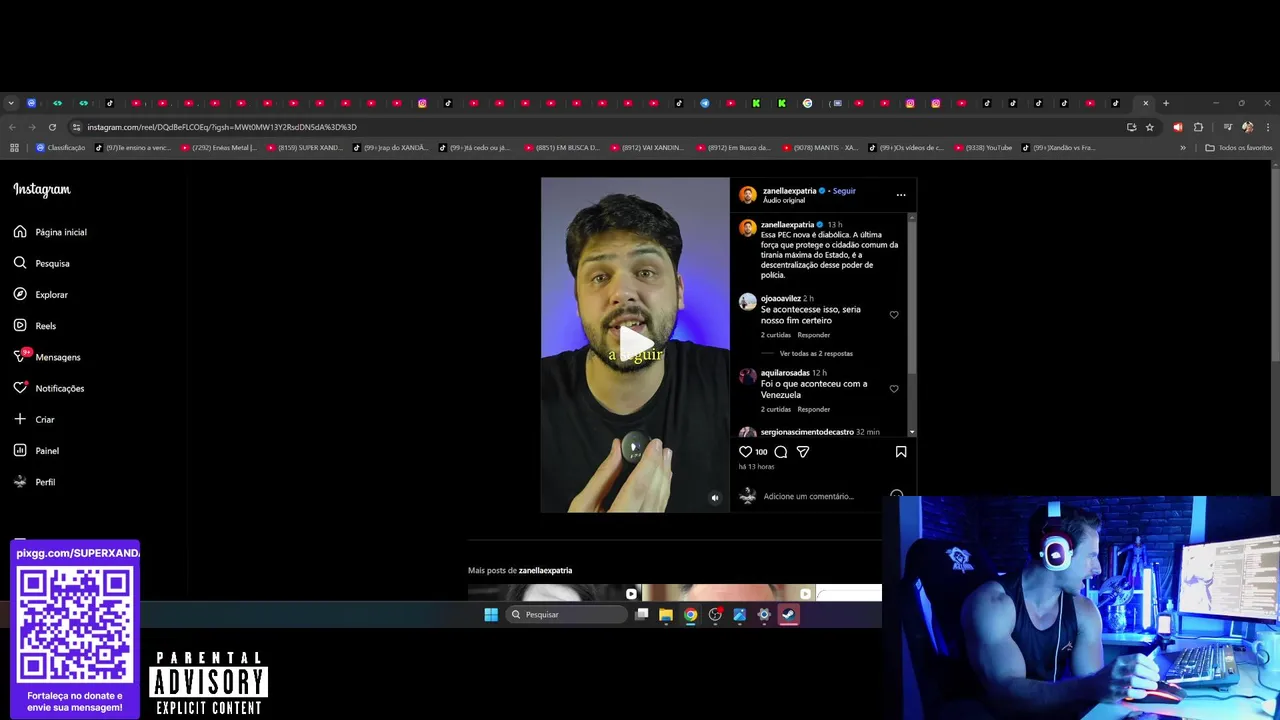This screenshot has height=720, width=1280.
Task: Click the comment bubble icon under the reel
Action: (781, 452)
